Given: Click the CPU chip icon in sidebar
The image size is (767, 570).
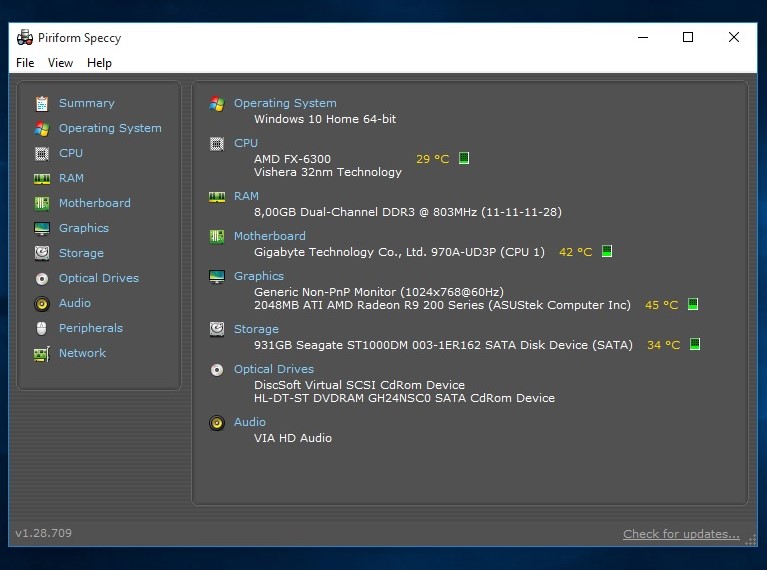Looking at the screenshot, I should (42, 154).
